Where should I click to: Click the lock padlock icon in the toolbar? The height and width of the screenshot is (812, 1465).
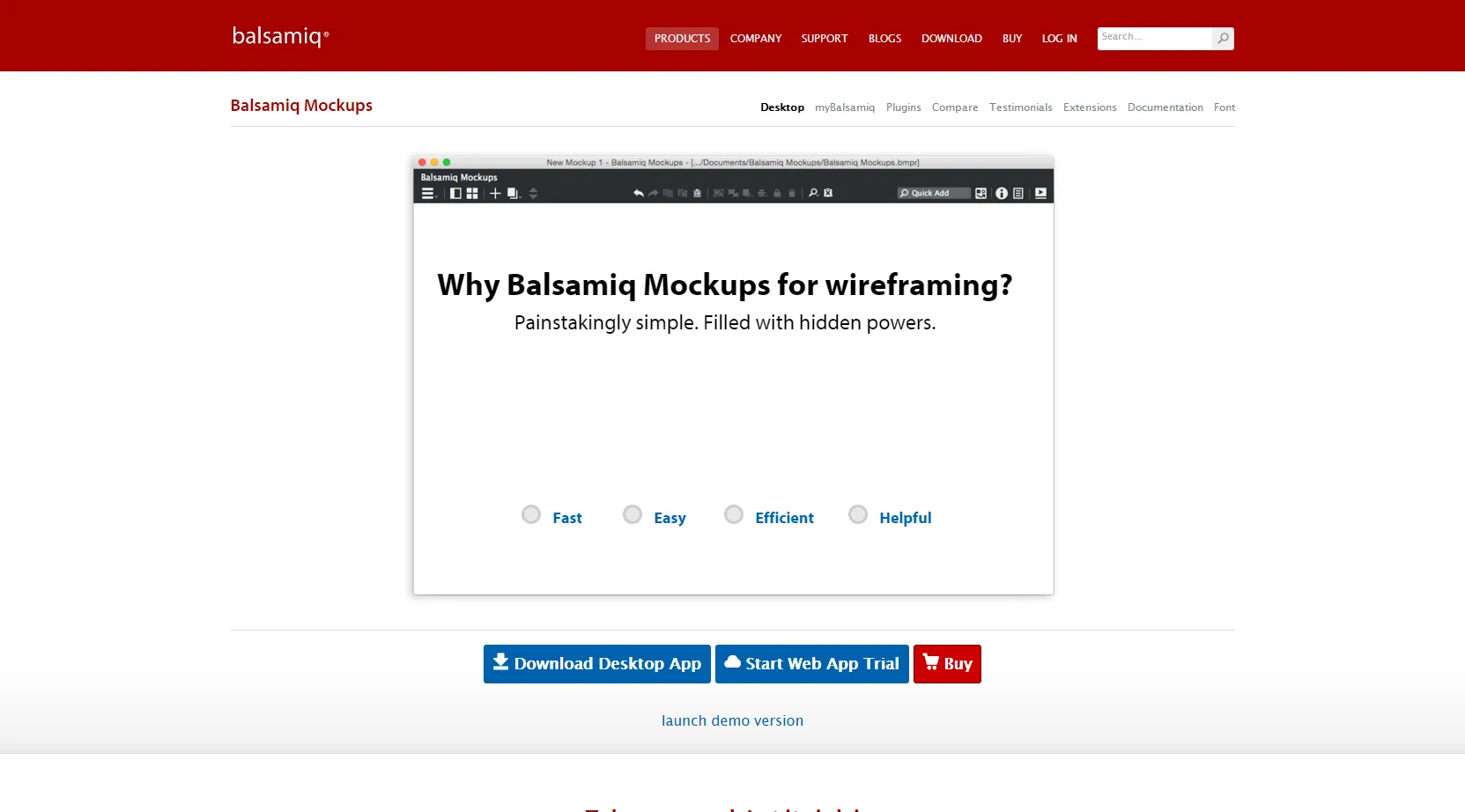tap(777, 193)
